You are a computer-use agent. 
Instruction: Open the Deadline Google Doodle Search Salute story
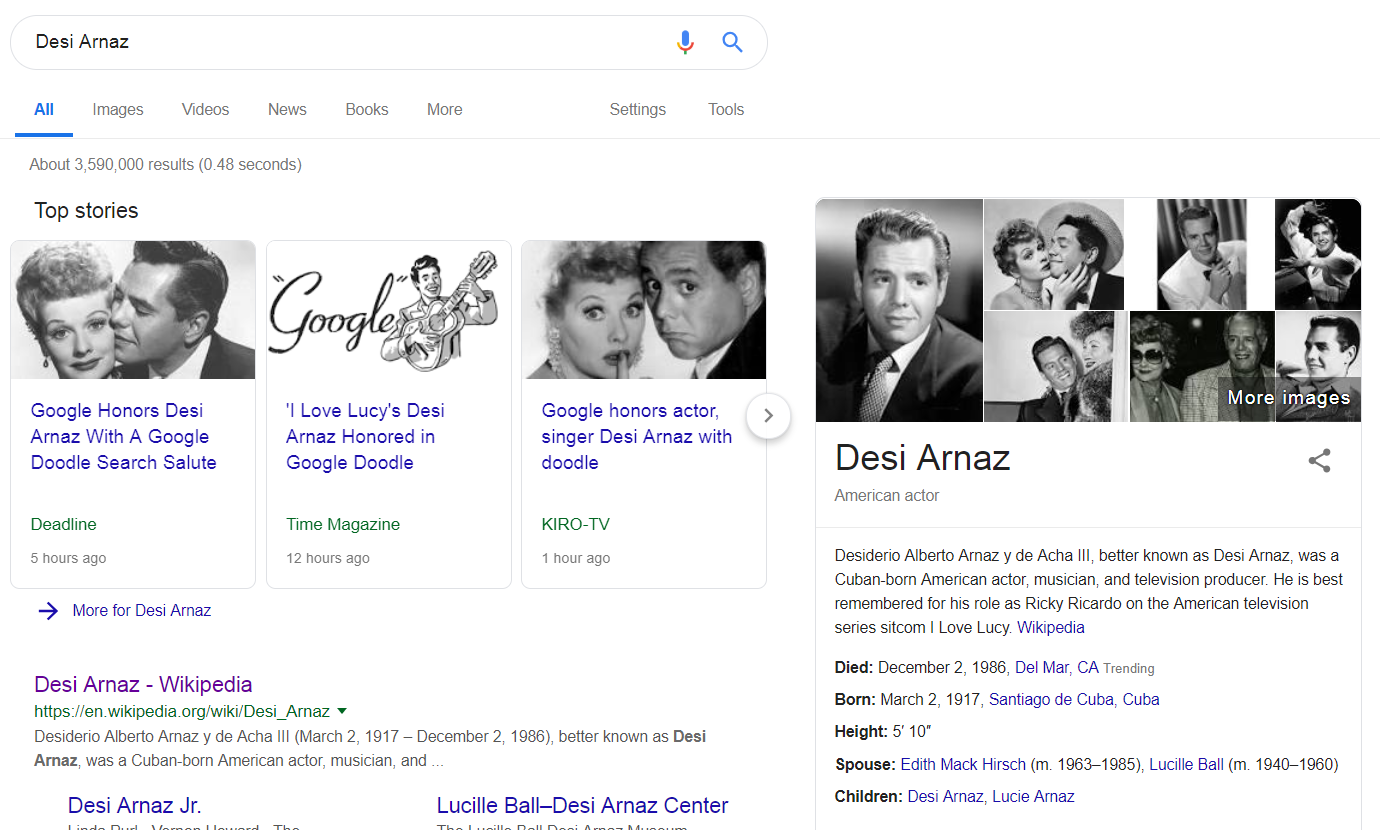[124, 436]
